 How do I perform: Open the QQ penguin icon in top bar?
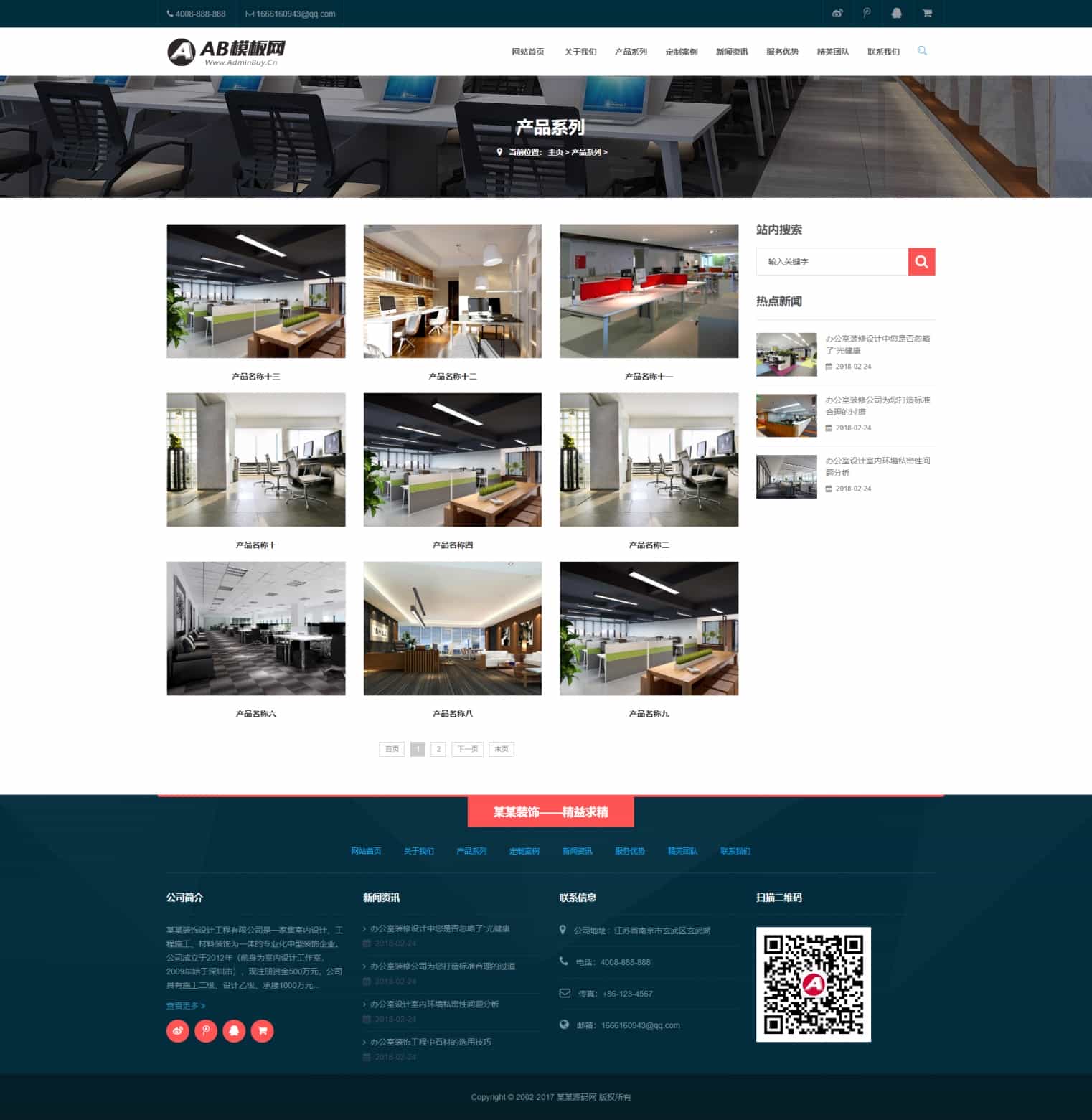point(896,13)
